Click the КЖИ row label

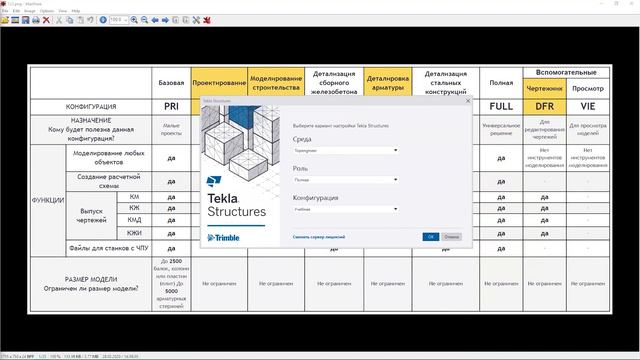click(134, 233)
